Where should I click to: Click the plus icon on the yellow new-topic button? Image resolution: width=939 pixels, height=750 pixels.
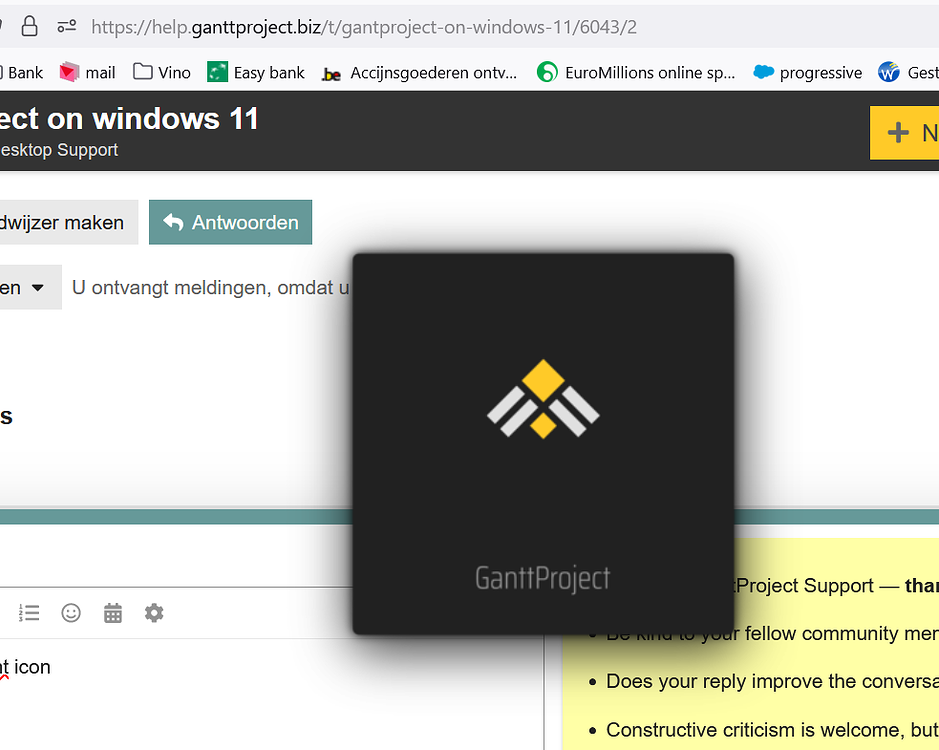(898, 132)
